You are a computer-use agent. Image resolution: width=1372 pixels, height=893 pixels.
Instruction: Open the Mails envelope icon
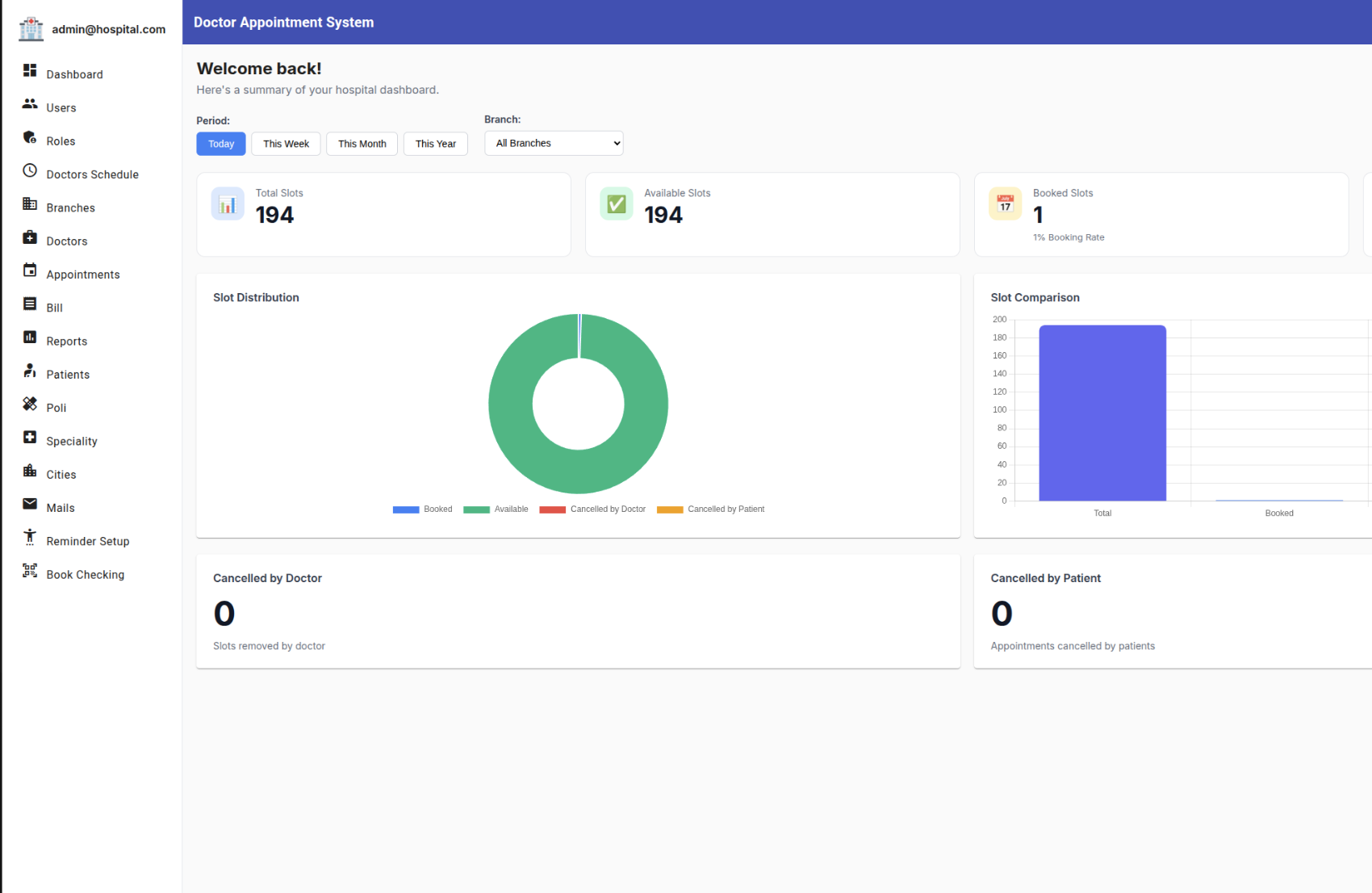[x=30, y=505]
